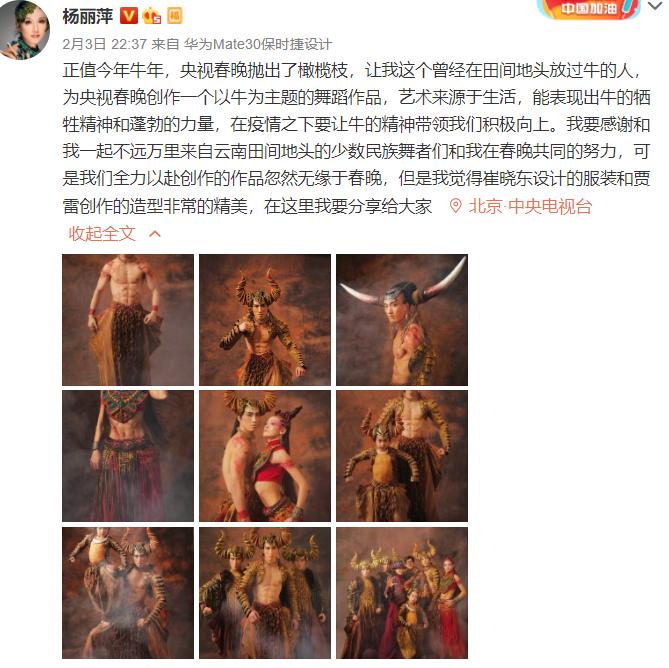Click the 2月3日 22:37 timestamp
Screen dimensions: 669x668
(x=105, y=44)
